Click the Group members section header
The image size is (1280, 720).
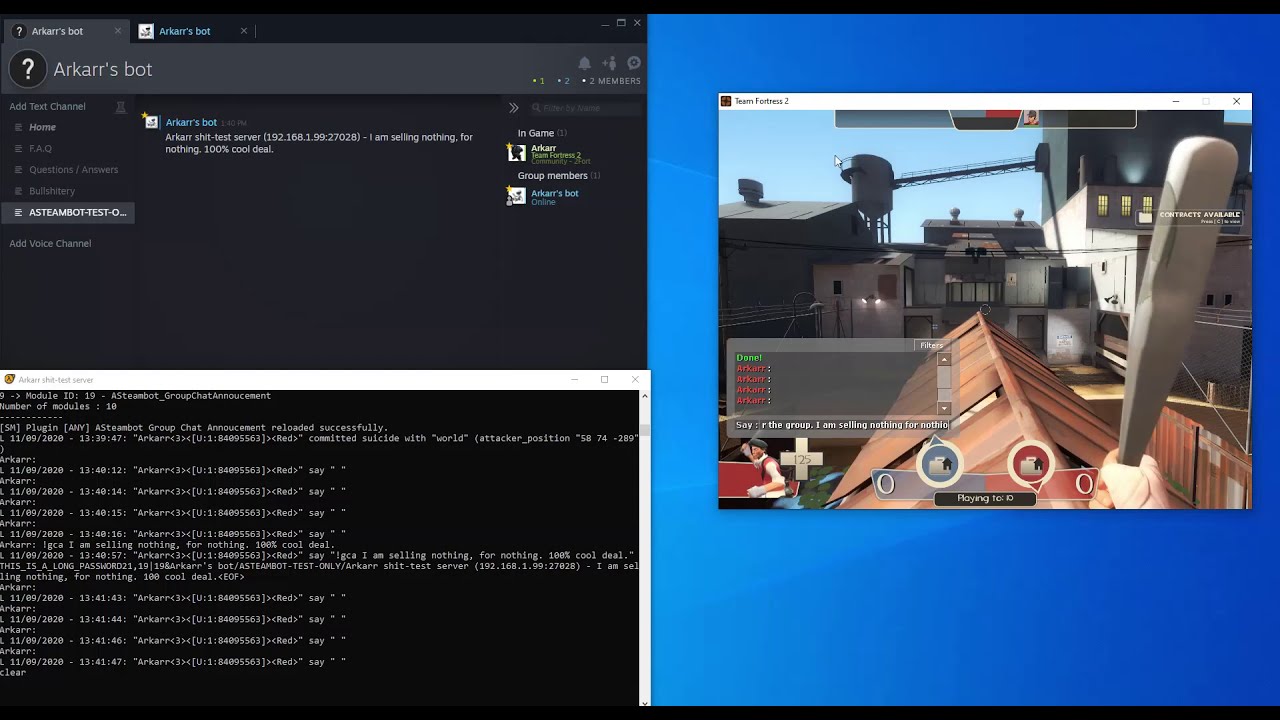point(558,176)
